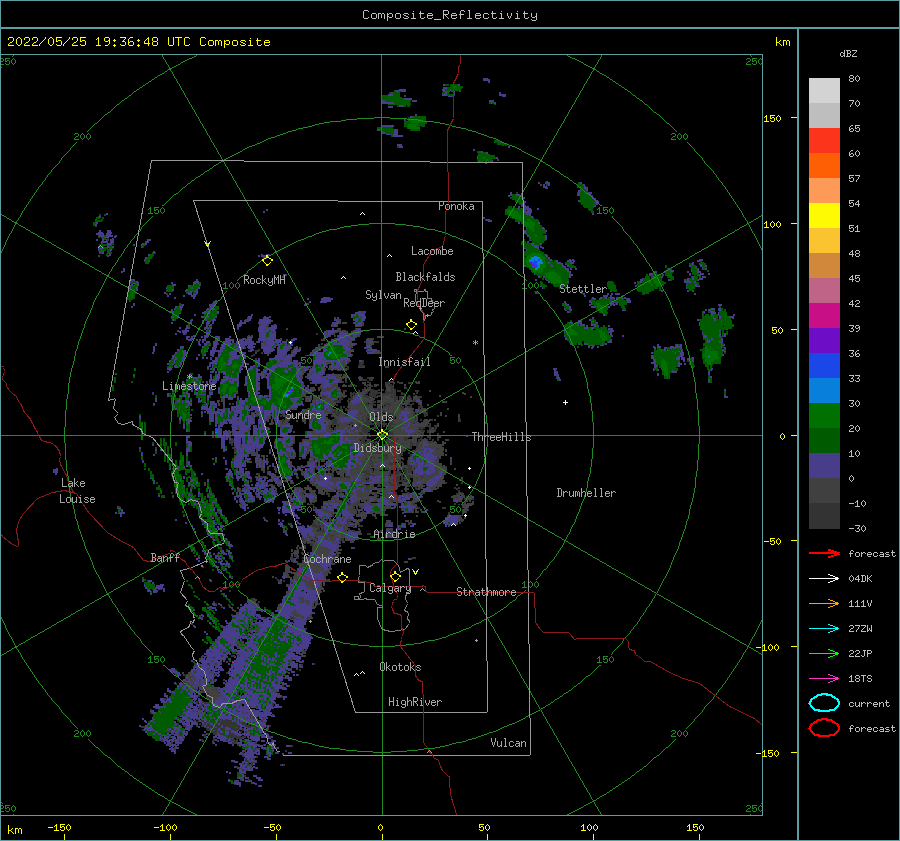Select the bright green 30 dBZ swatch
The height and width of the screenshot is (841, 900).
[824, 415]
